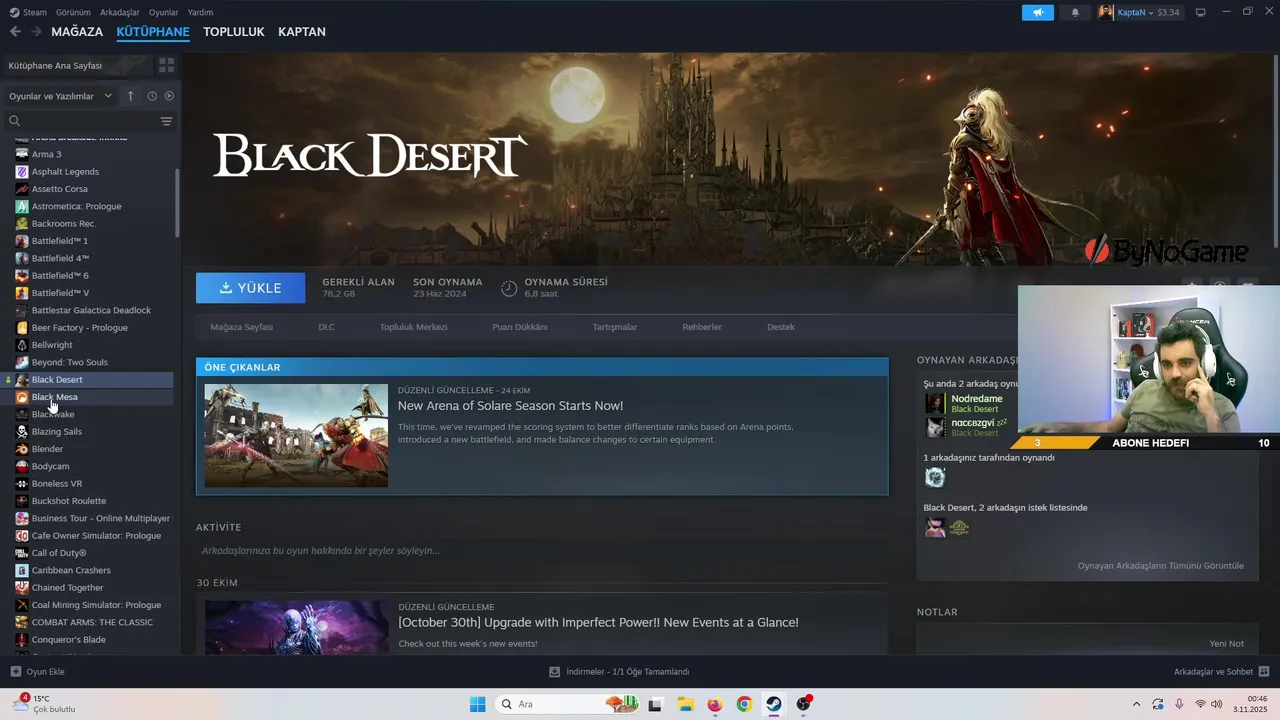Open the DLC link

click(x=326, y=327)
